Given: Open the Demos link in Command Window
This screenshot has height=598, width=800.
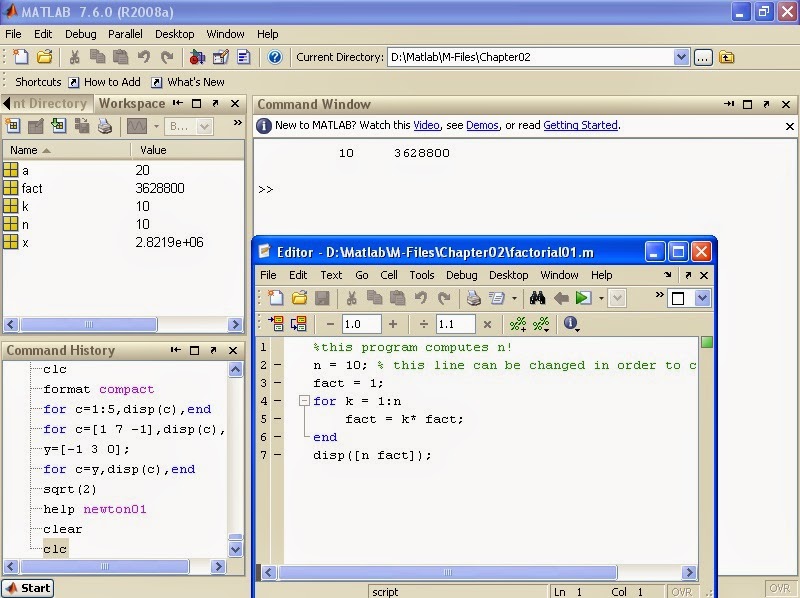Looking at the screenshot, I should (482, 126).
